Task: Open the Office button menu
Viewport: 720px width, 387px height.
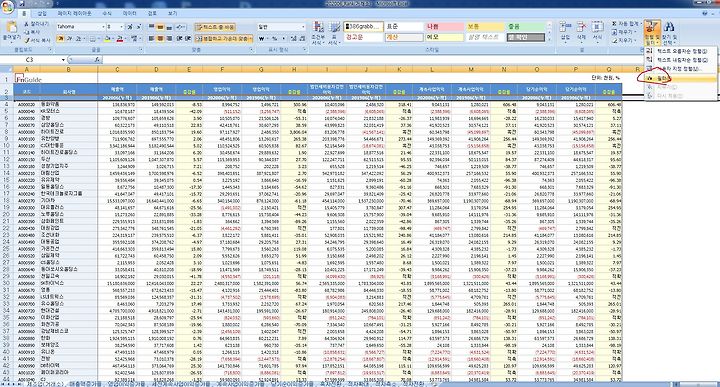Action: pyautogui.click(x=8, y=6)
